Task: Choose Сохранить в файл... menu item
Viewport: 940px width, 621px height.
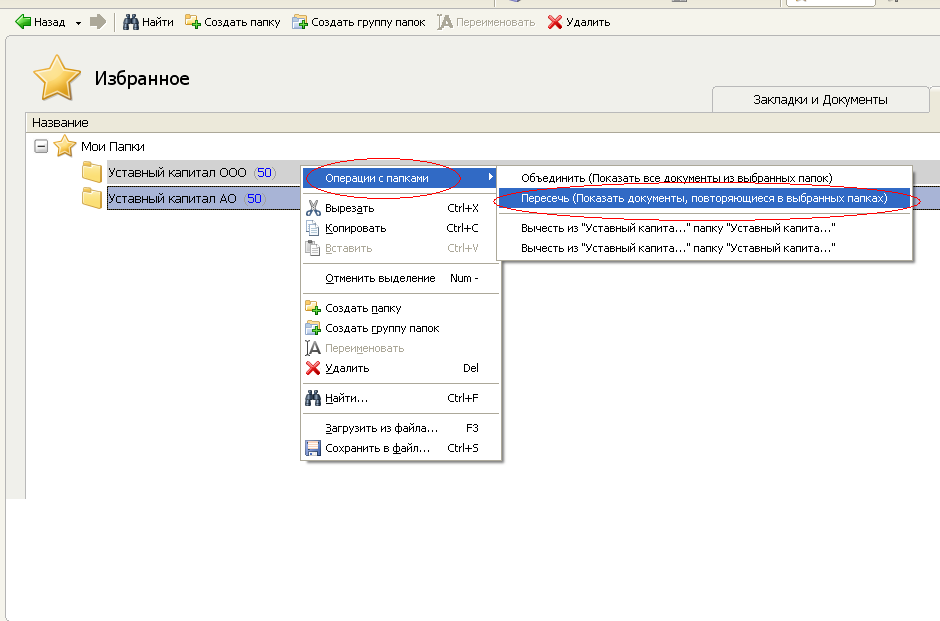Action: [x=400, y=448]
